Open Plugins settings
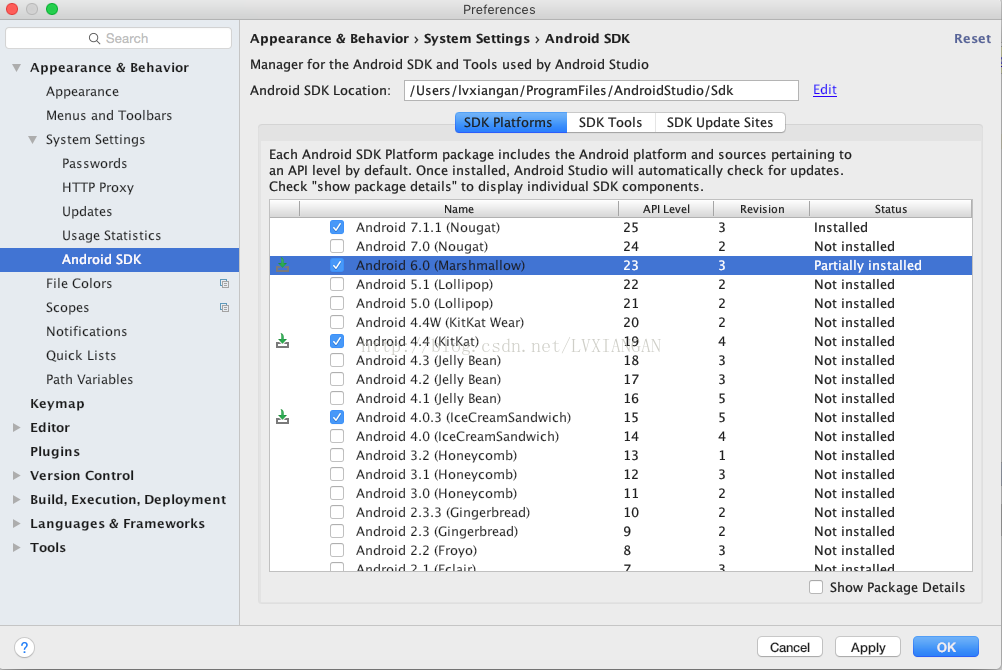The height and width of the screenshot is (670, 1002). (x=55, y=451)
